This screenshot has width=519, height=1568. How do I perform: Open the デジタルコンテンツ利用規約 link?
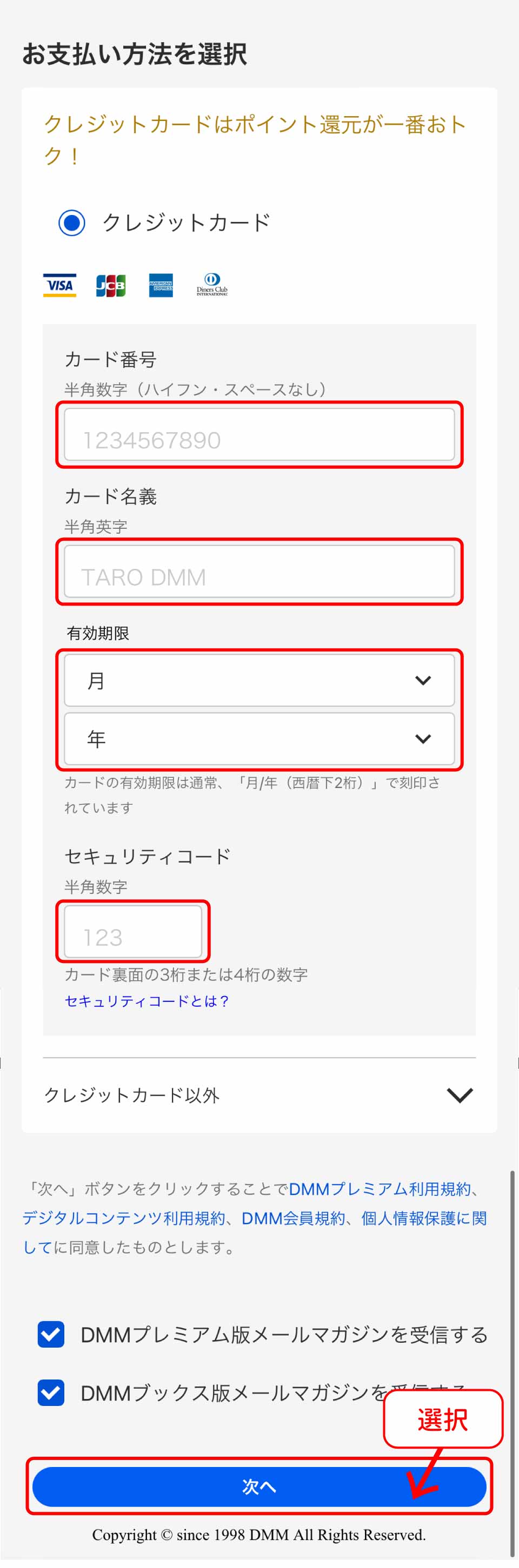click(124, 1218)
